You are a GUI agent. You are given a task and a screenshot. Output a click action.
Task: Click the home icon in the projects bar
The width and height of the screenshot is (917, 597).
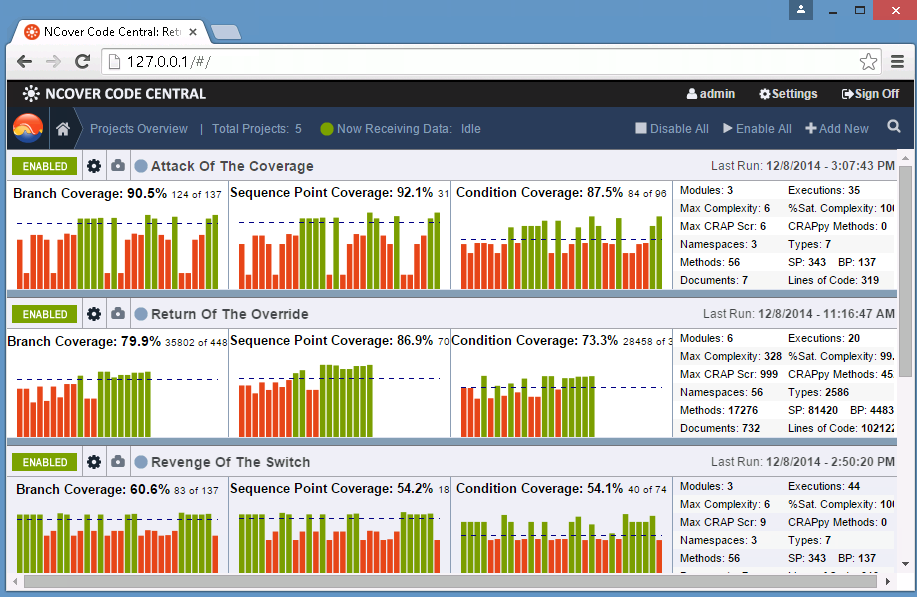63,129
